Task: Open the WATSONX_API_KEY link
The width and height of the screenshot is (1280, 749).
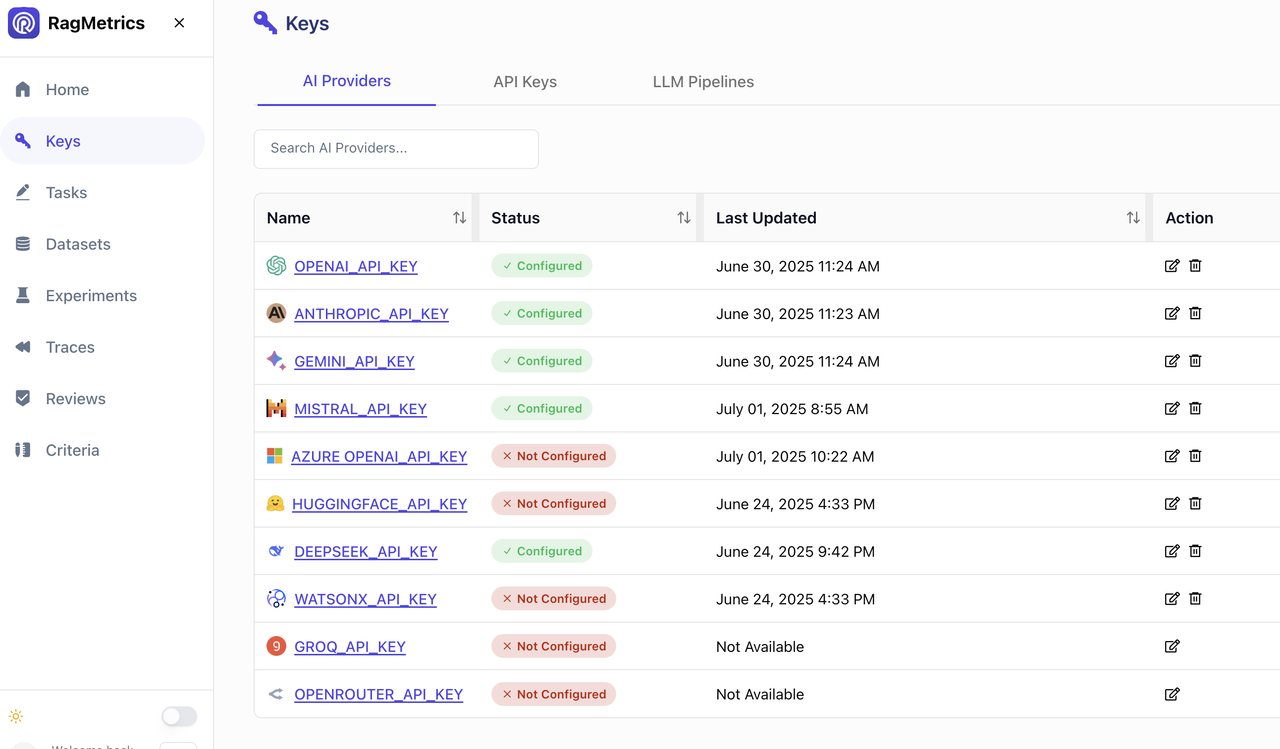Action: tap(365, 599)
